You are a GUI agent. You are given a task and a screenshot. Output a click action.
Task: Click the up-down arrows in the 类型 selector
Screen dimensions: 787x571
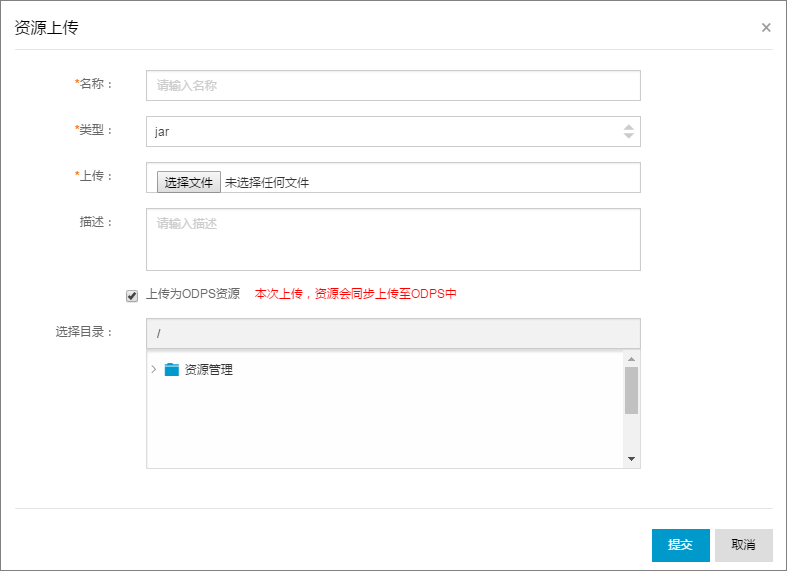(x=628, y=131)
